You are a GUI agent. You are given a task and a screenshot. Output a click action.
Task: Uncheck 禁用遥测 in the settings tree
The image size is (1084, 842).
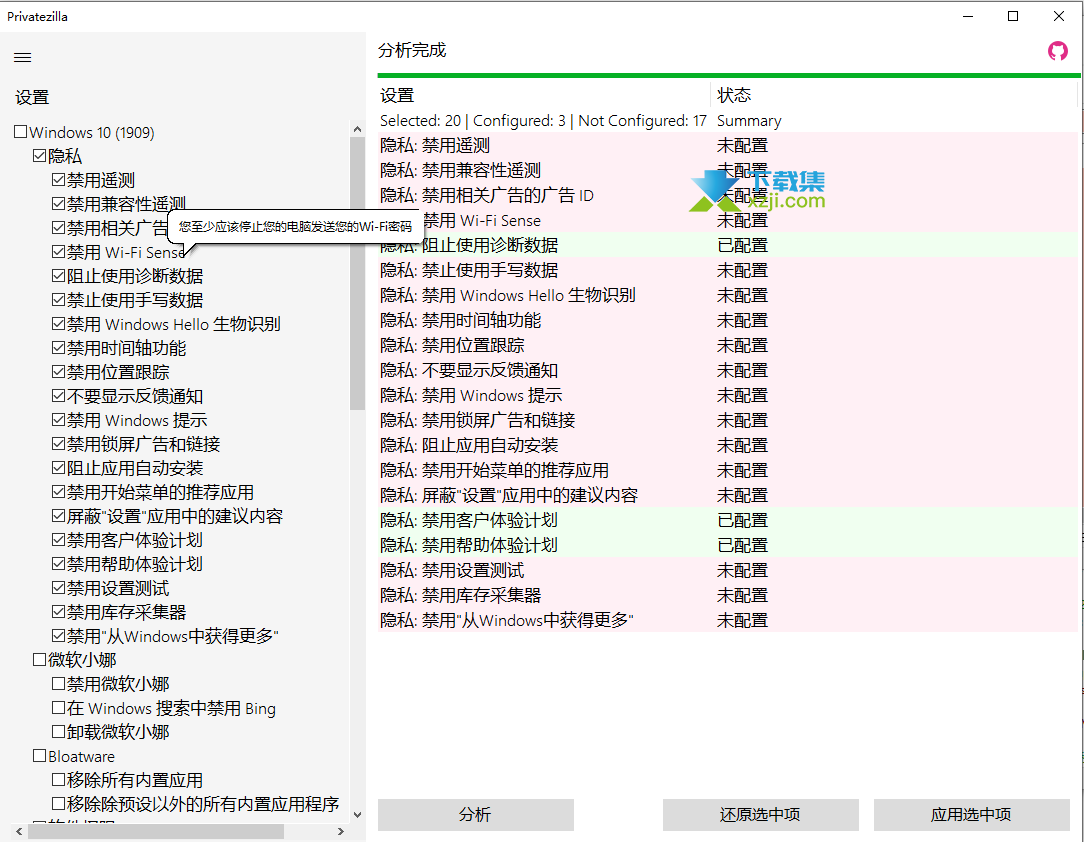pyautogui.click(x=59, y=180)
